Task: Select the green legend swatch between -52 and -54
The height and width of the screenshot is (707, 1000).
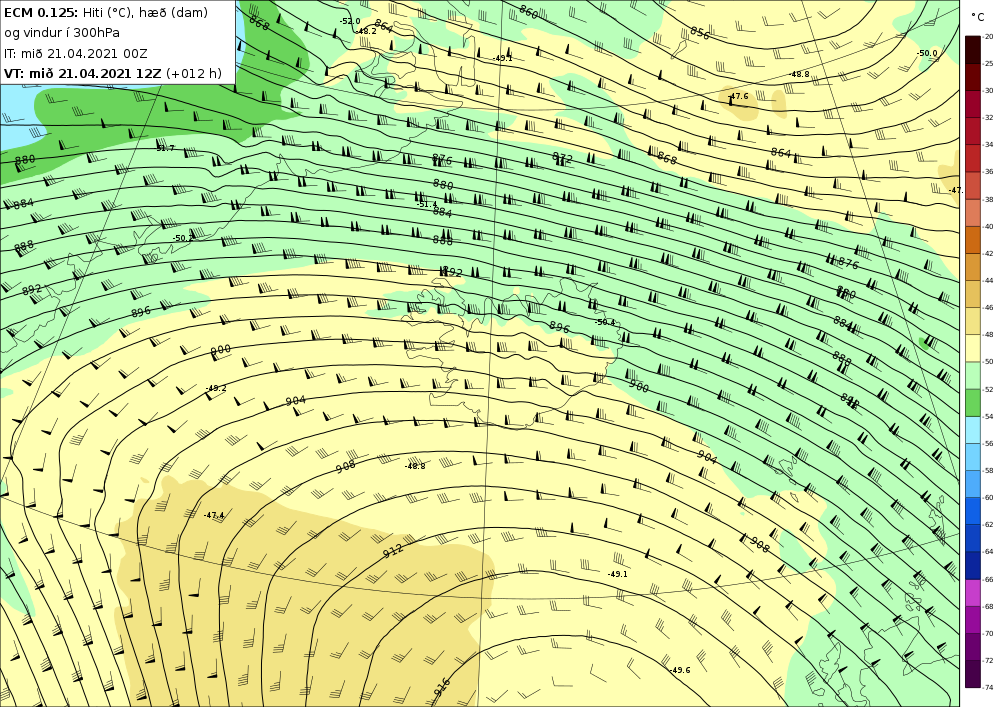Action: pyautogui.click(x=973, y=402)
